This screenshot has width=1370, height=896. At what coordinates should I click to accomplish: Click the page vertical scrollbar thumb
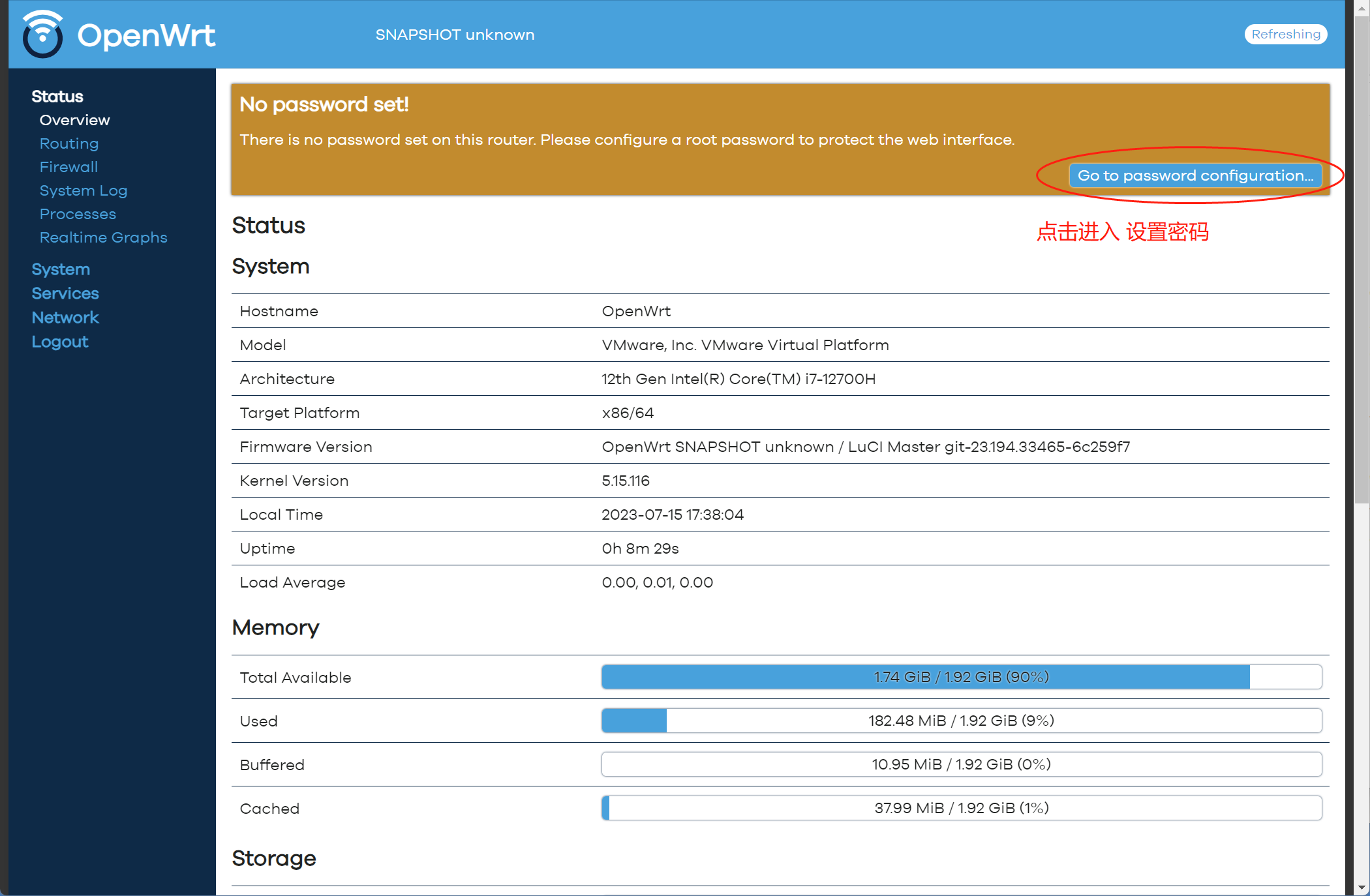click(x=1362, y=261)
